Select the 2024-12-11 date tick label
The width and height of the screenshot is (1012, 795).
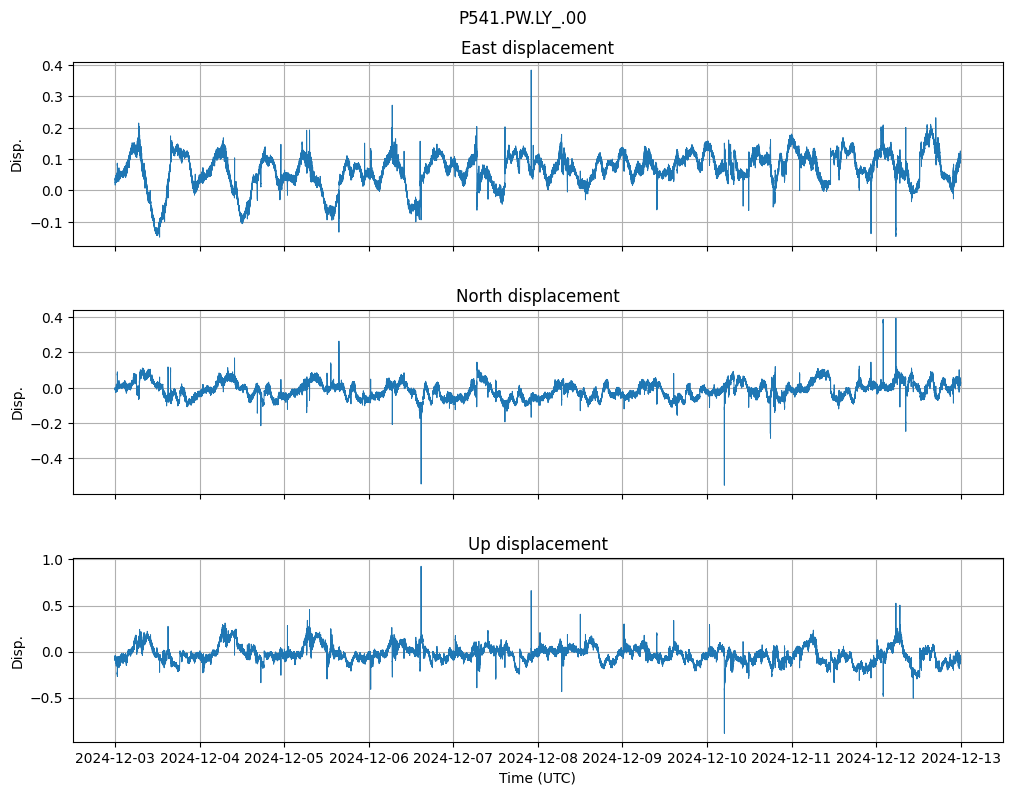[x=792, y=758]
